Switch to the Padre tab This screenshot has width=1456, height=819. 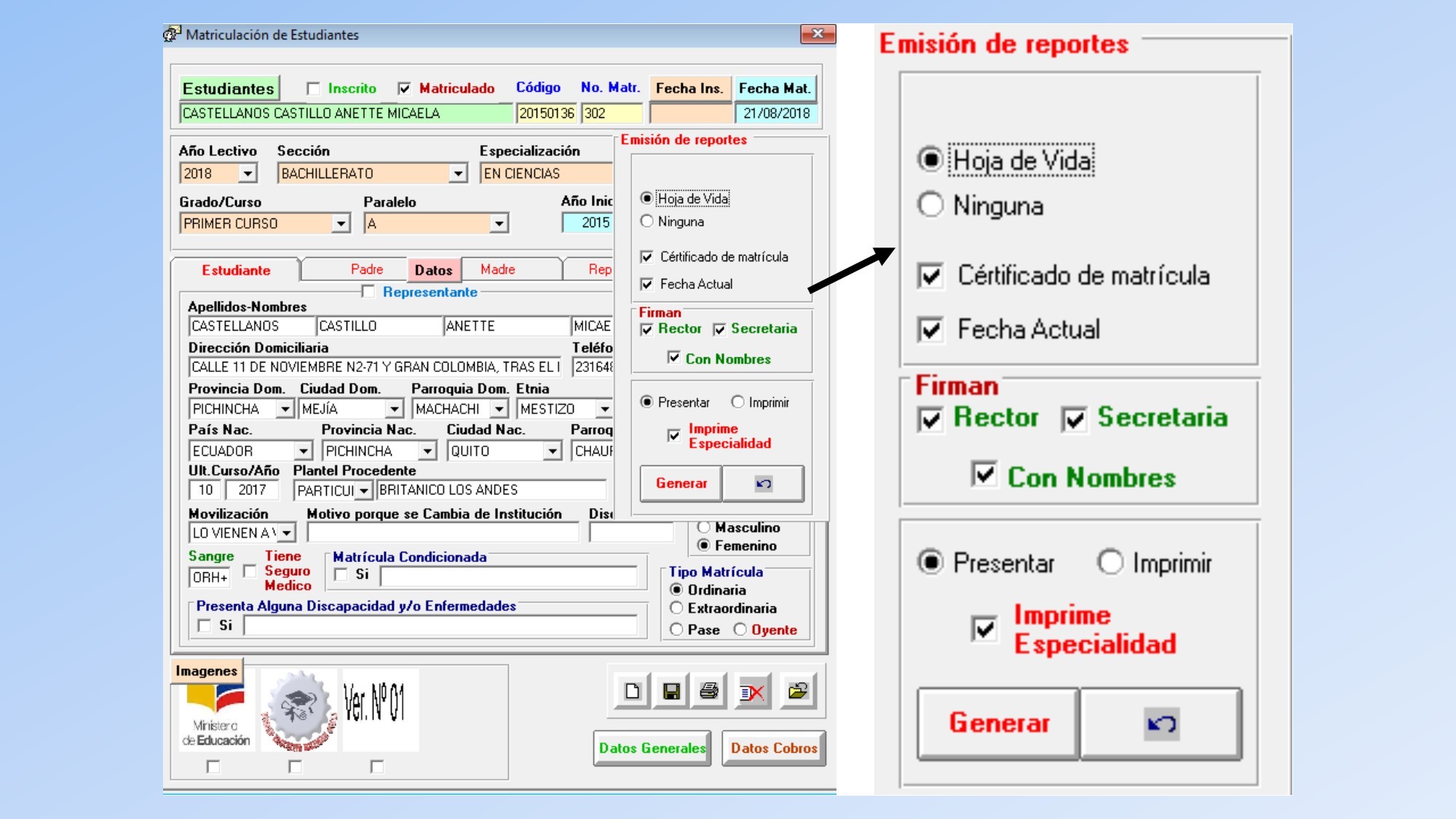(x=367, y=269)
